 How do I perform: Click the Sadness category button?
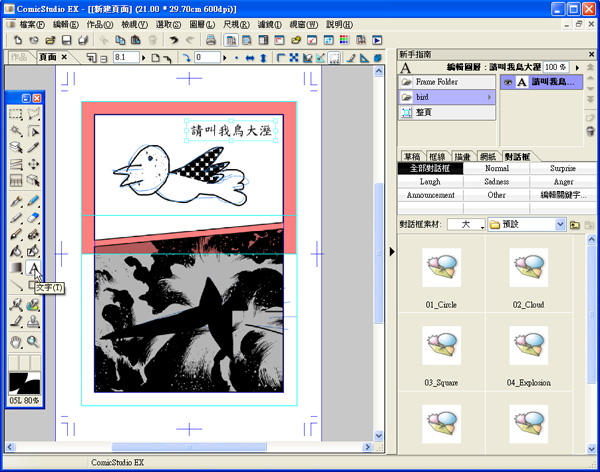pos(497,182)
